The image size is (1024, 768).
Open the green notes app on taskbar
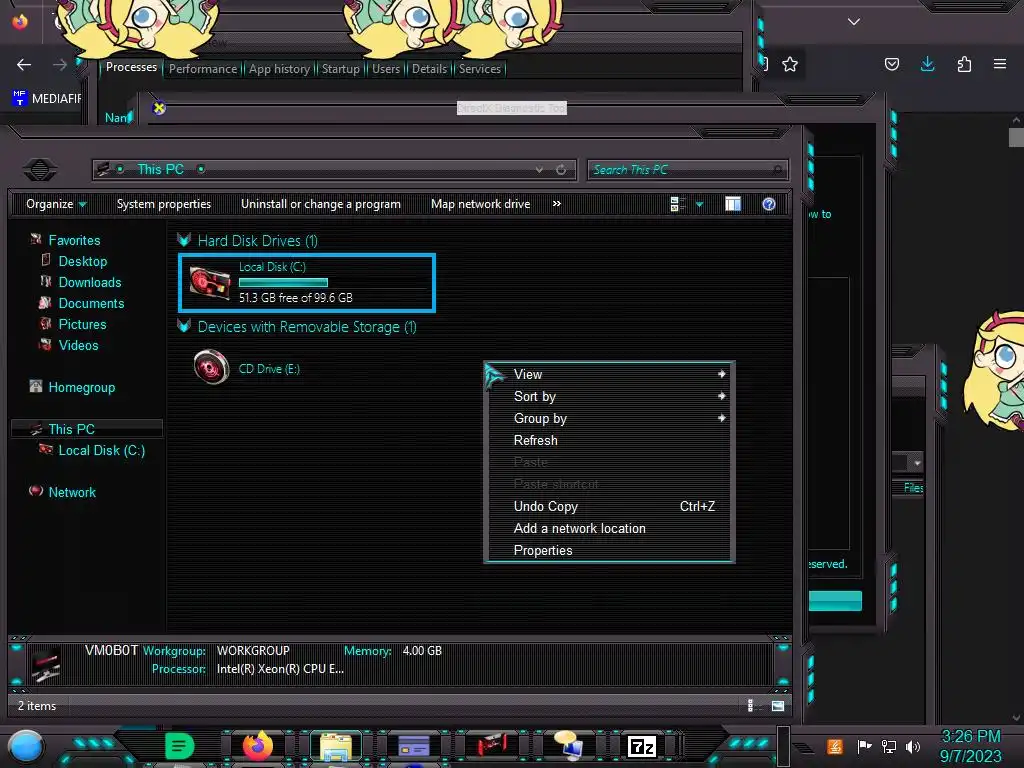click(x=180, y=746)
